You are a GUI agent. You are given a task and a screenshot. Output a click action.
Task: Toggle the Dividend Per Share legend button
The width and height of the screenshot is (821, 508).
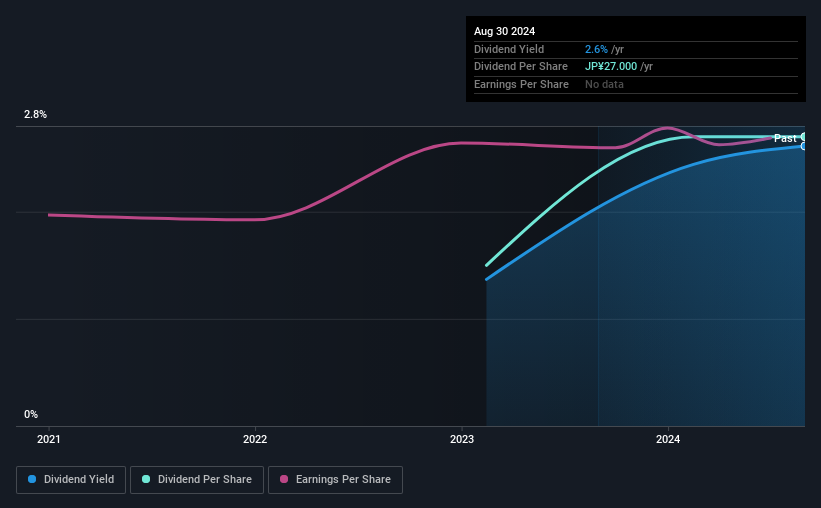(x=197, y=480)
